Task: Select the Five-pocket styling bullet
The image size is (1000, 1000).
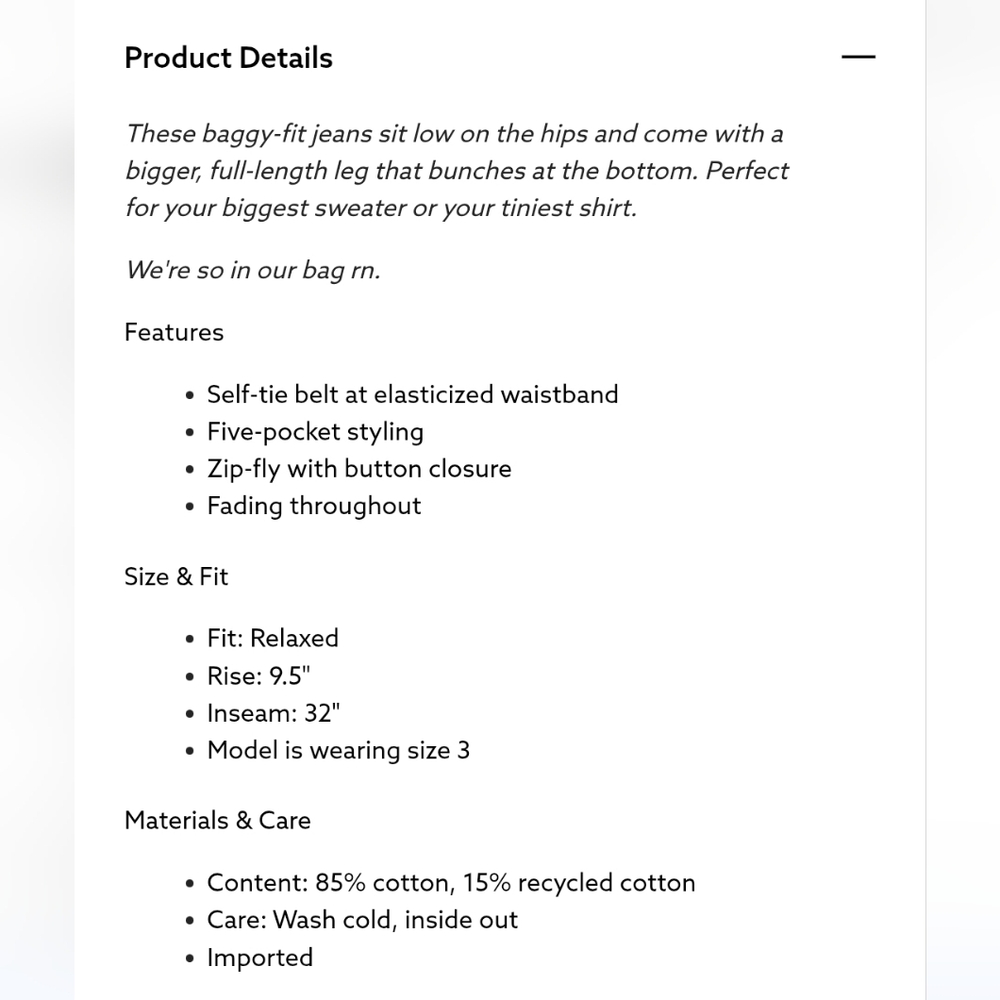Action: click(315, 432)
